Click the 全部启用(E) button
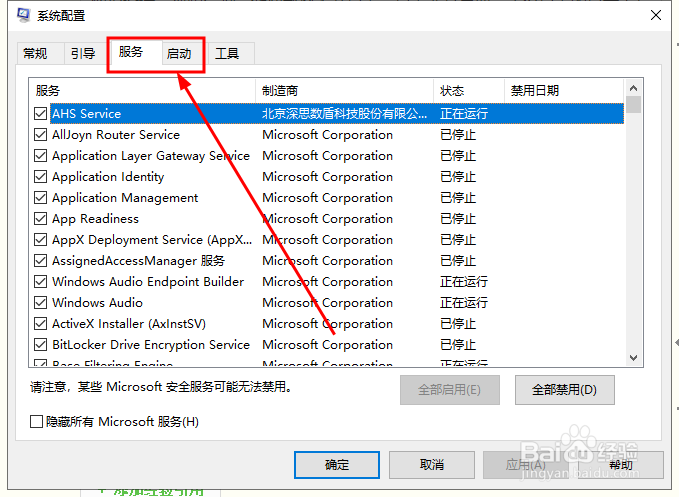 point(449,390)
